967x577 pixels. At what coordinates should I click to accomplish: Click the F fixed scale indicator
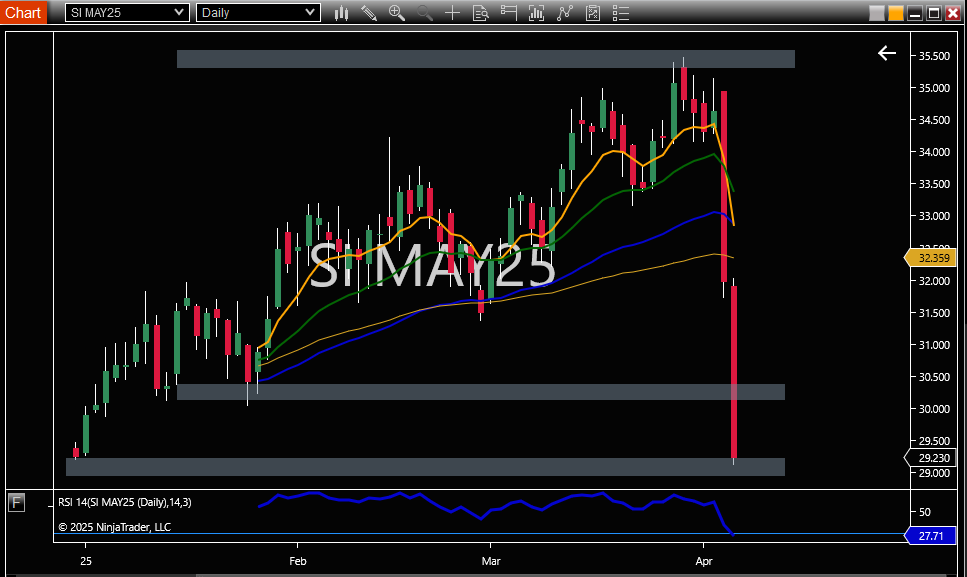[17, 503]
